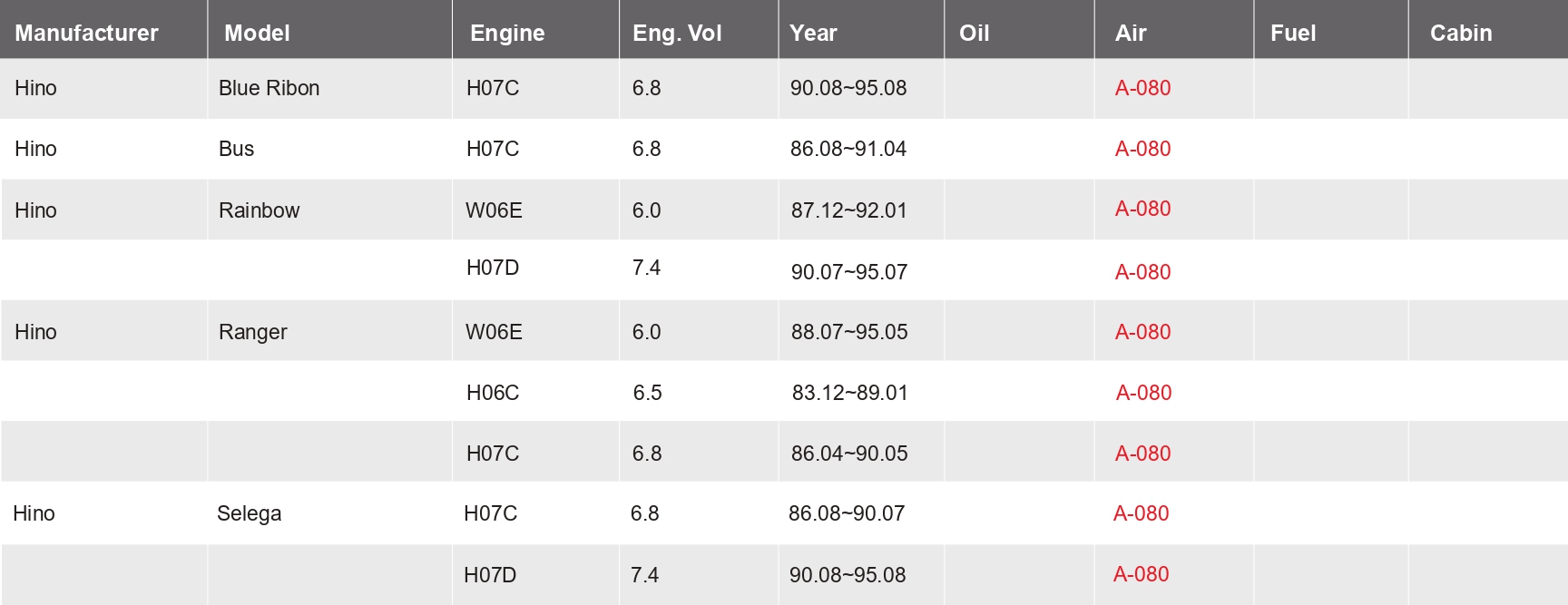Click the Manufacturer column header
This screenshot has height=605, width=1568.
click(x=86, y=34)
